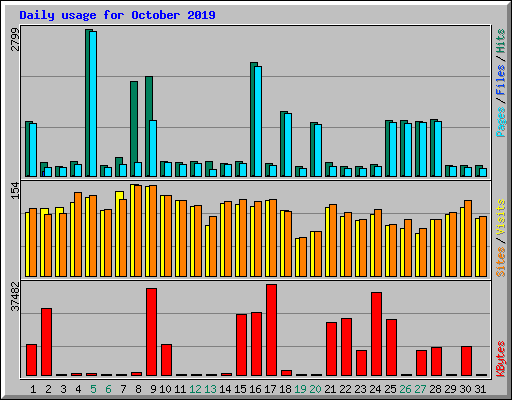Screen dimensions: 512x400
Task: Select the red KBytes bar for day 30
Action: pos(467,361)
